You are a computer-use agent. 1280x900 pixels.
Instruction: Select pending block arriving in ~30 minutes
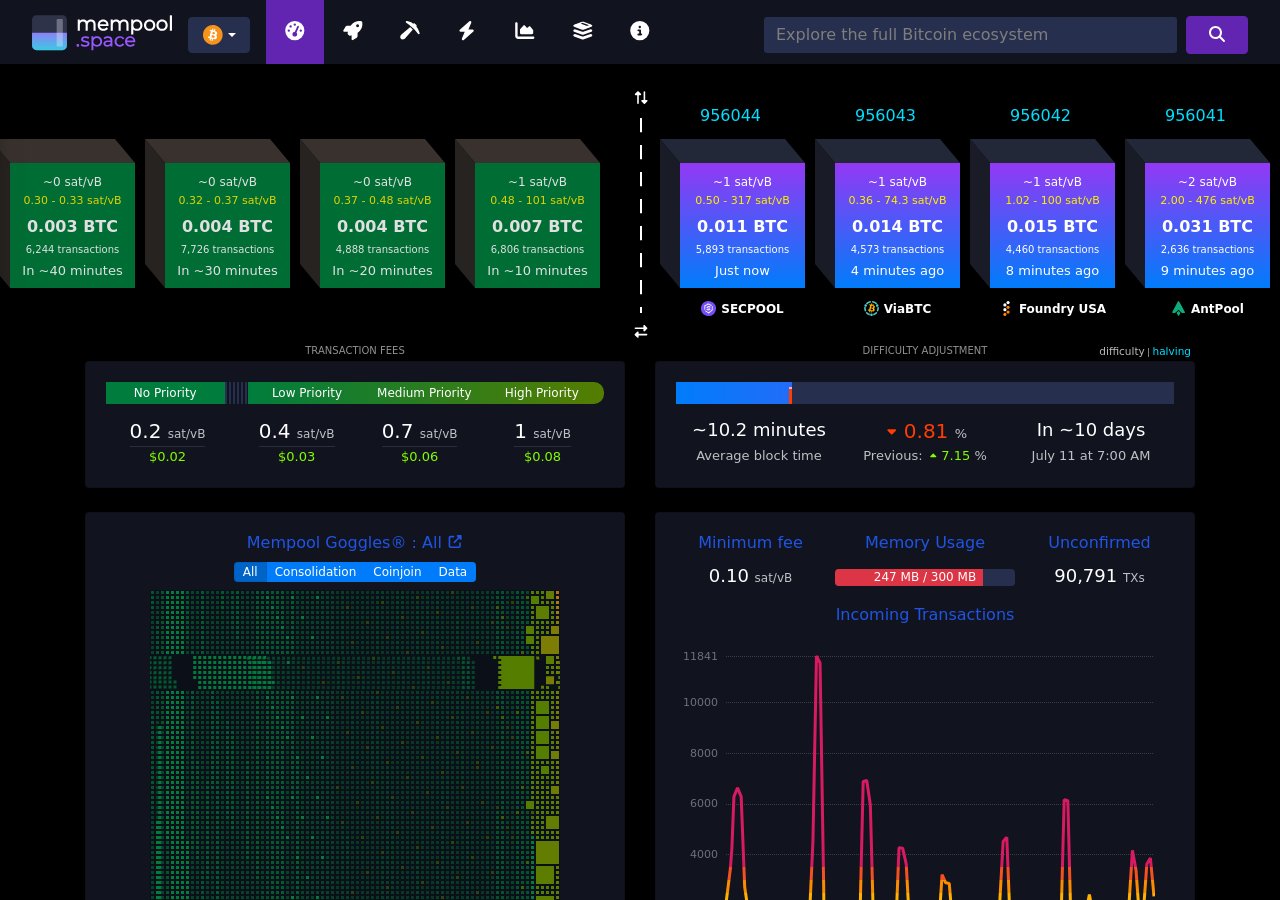tap(227, 225)
